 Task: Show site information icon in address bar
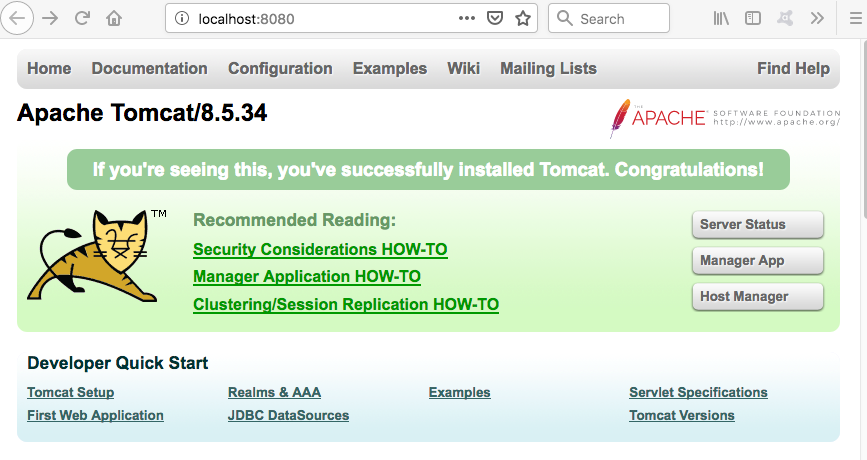181,18
